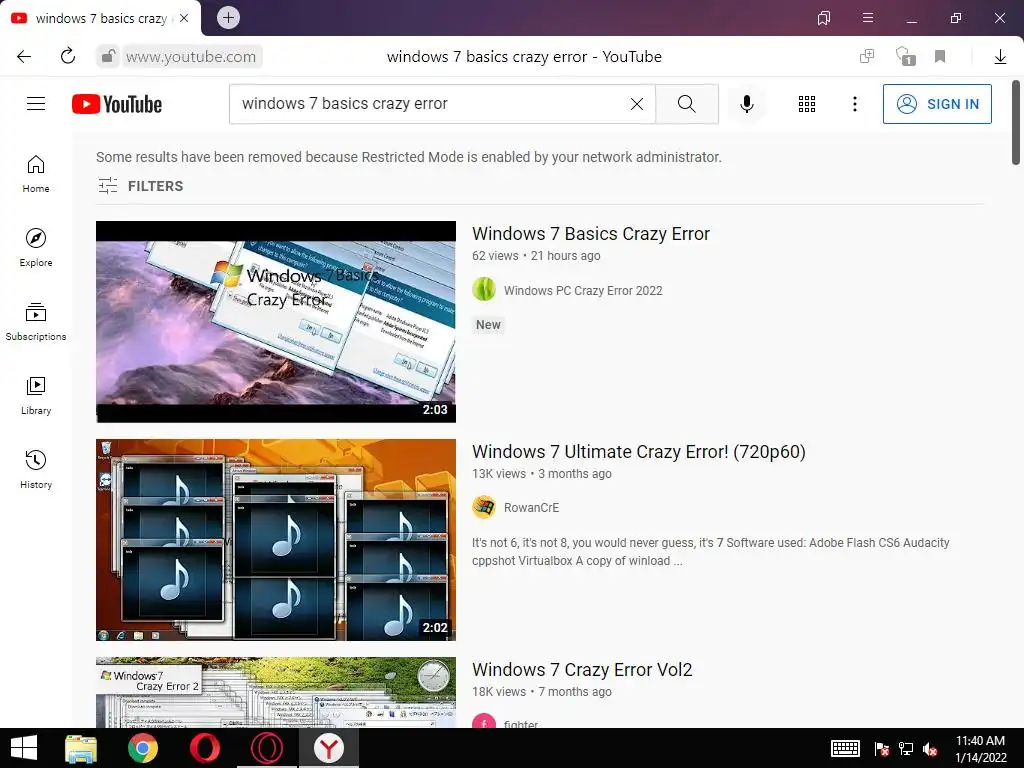Open the touch keyboard tray icon

coord(845,748)
